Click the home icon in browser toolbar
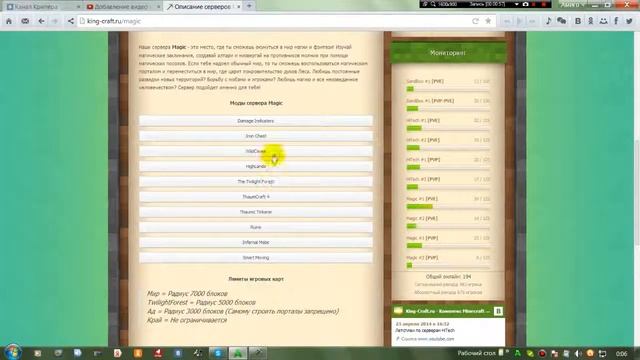Screen dimensions: 640x360 pos(9,21)
